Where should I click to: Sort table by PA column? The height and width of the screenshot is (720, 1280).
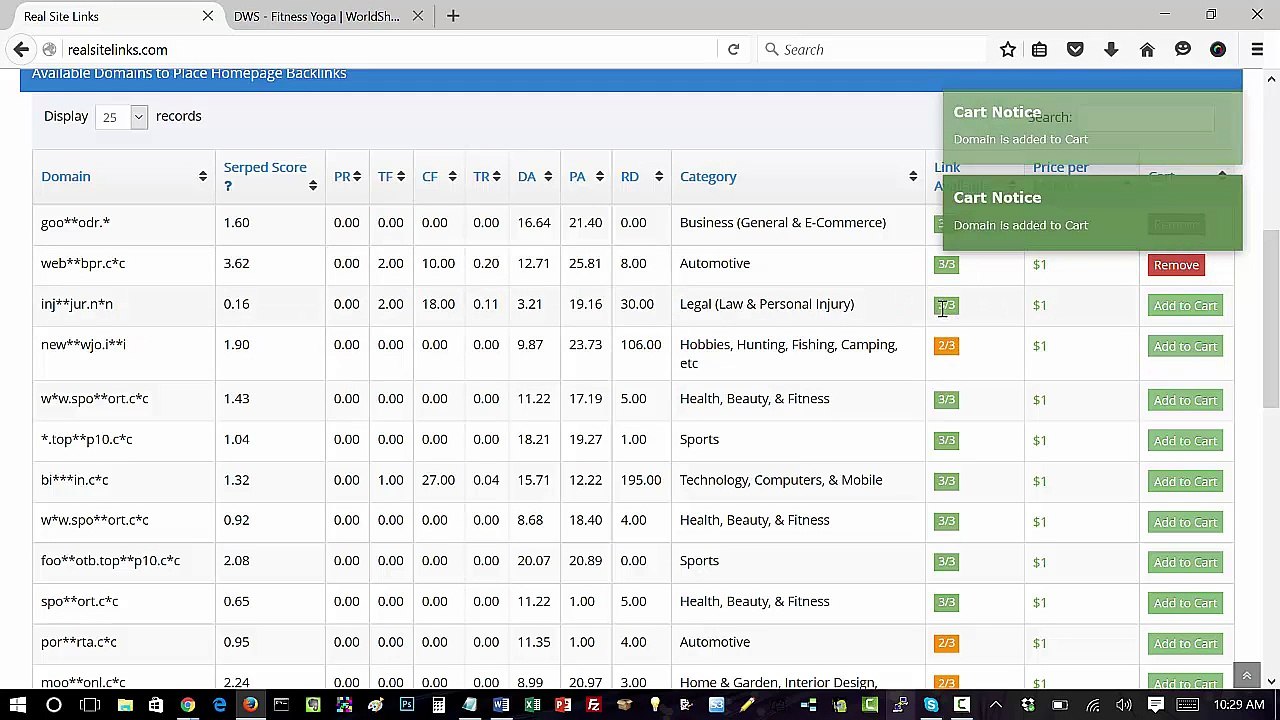pos(587,176)
